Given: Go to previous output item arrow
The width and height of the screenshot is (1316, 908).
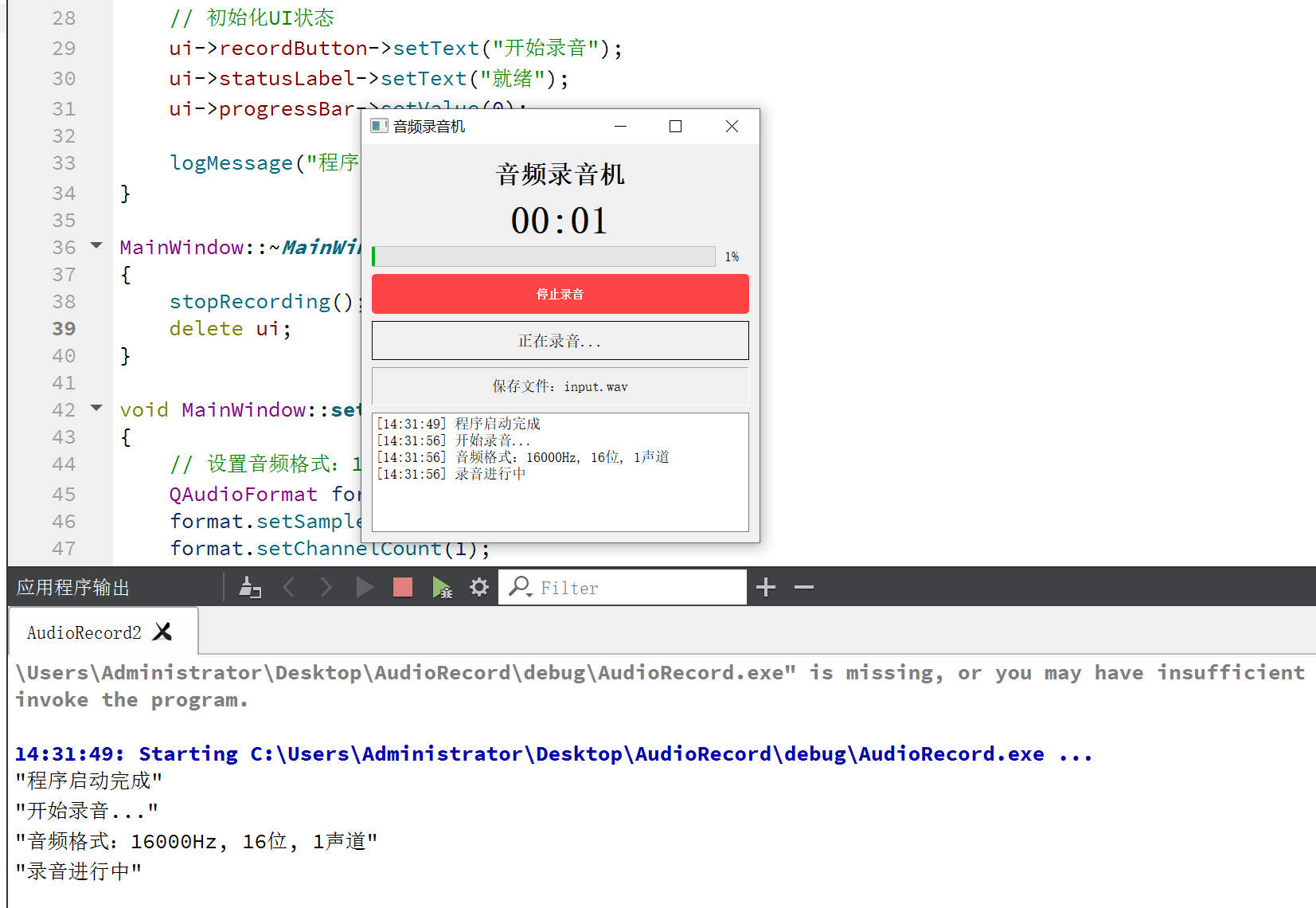Looking at the screenshot, I should click(289, 588).
